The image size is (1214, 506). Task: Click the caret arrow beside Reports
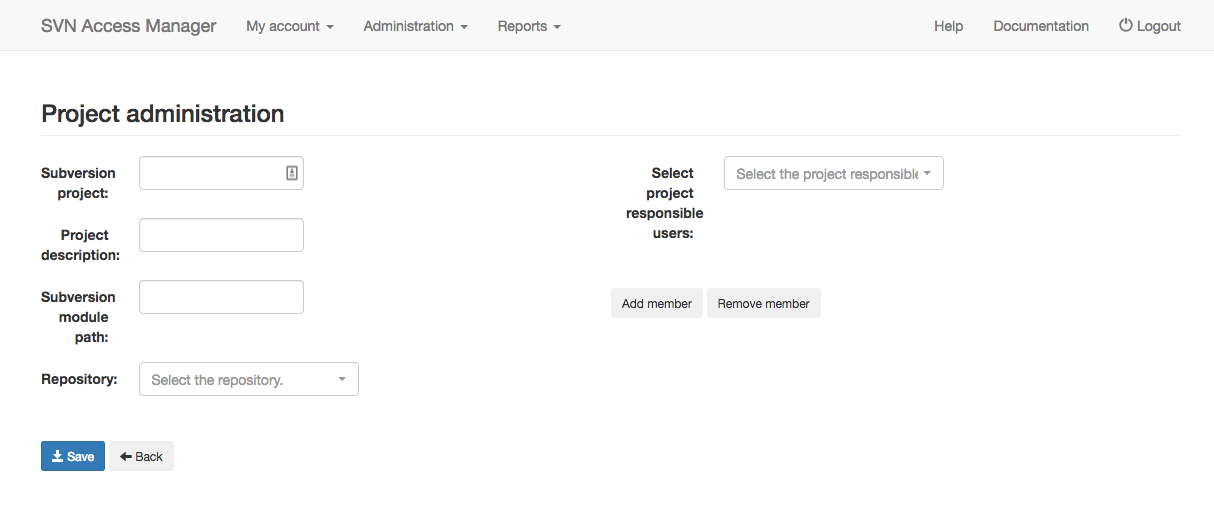click(x=557, y=27)
